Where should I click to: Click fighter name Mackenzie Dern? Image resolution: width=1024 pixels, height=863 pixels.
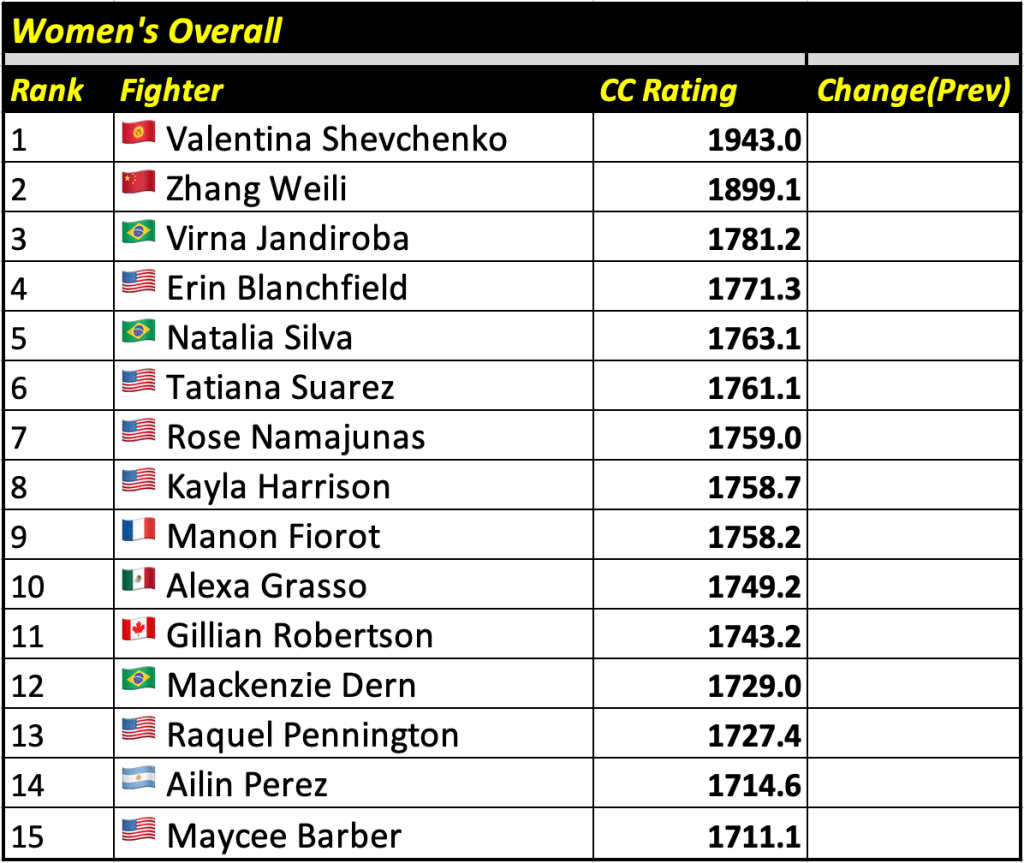291,685
